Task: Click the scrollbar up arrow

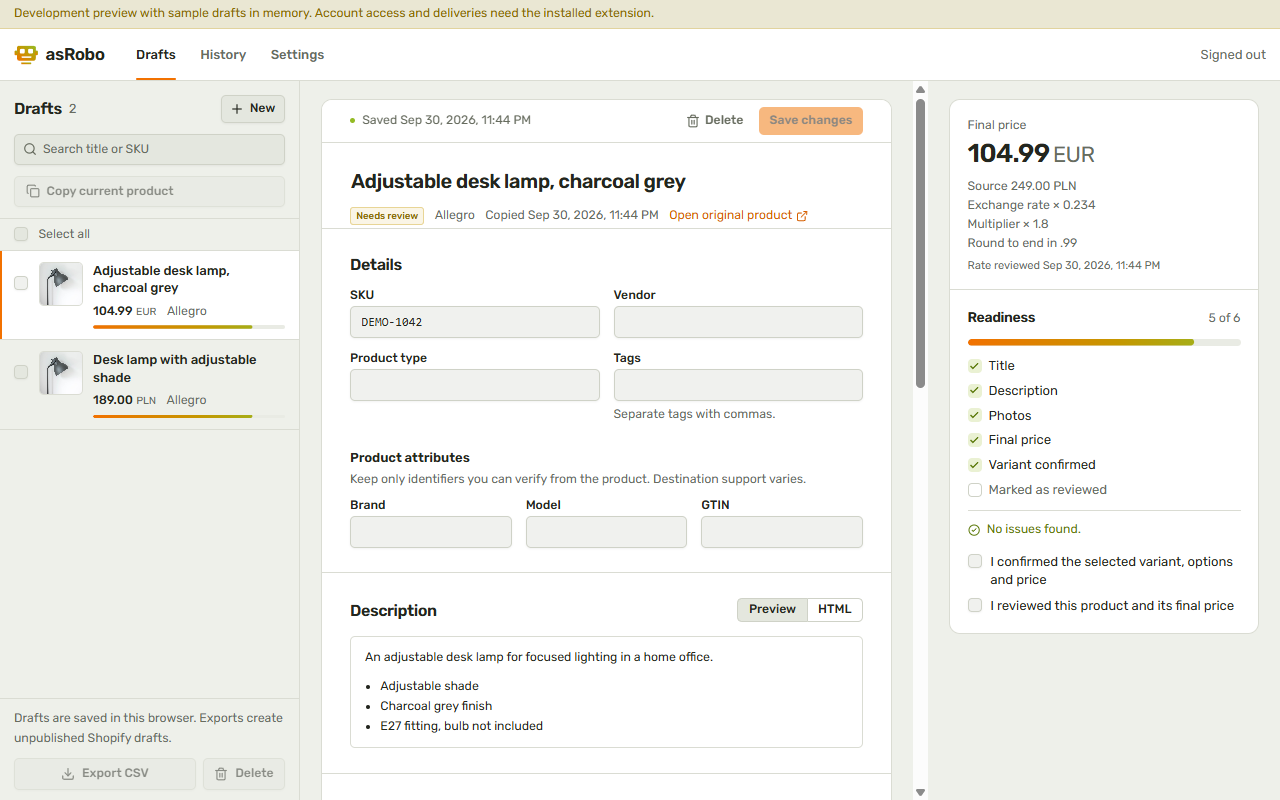Action: (x=921, y=90)
